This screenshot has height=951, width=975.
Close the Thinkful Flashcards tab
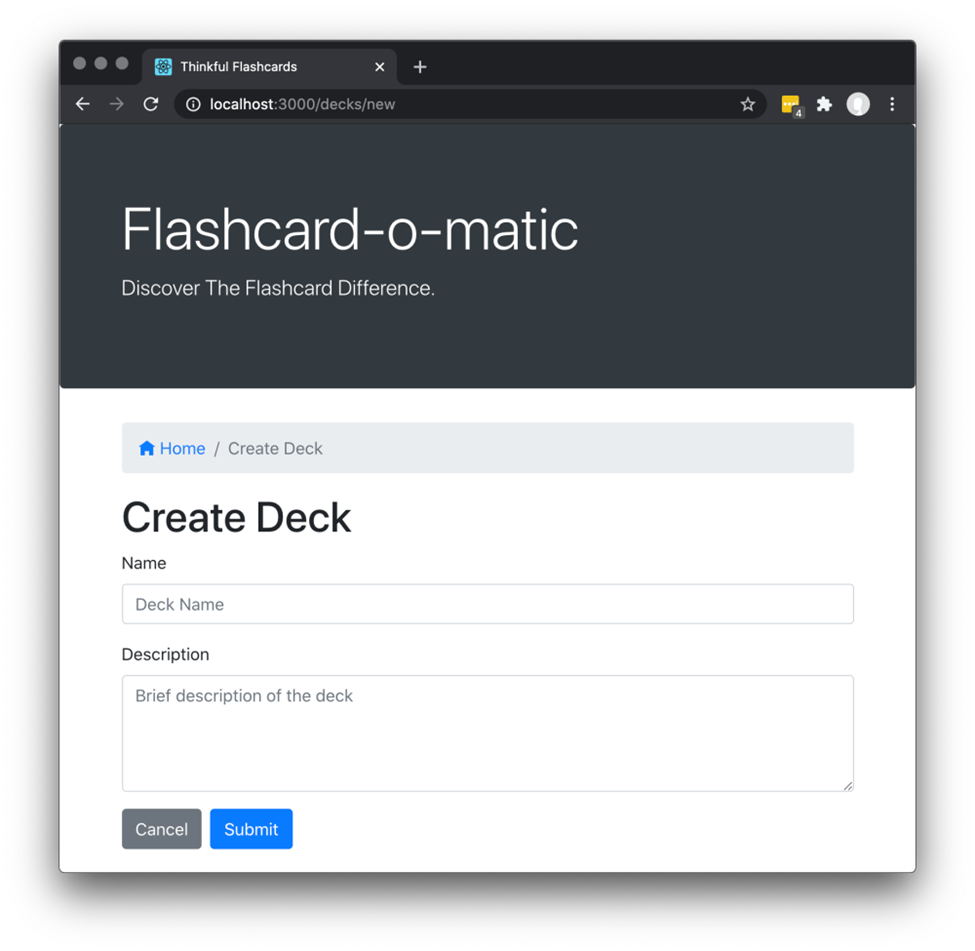click(379, 66)
